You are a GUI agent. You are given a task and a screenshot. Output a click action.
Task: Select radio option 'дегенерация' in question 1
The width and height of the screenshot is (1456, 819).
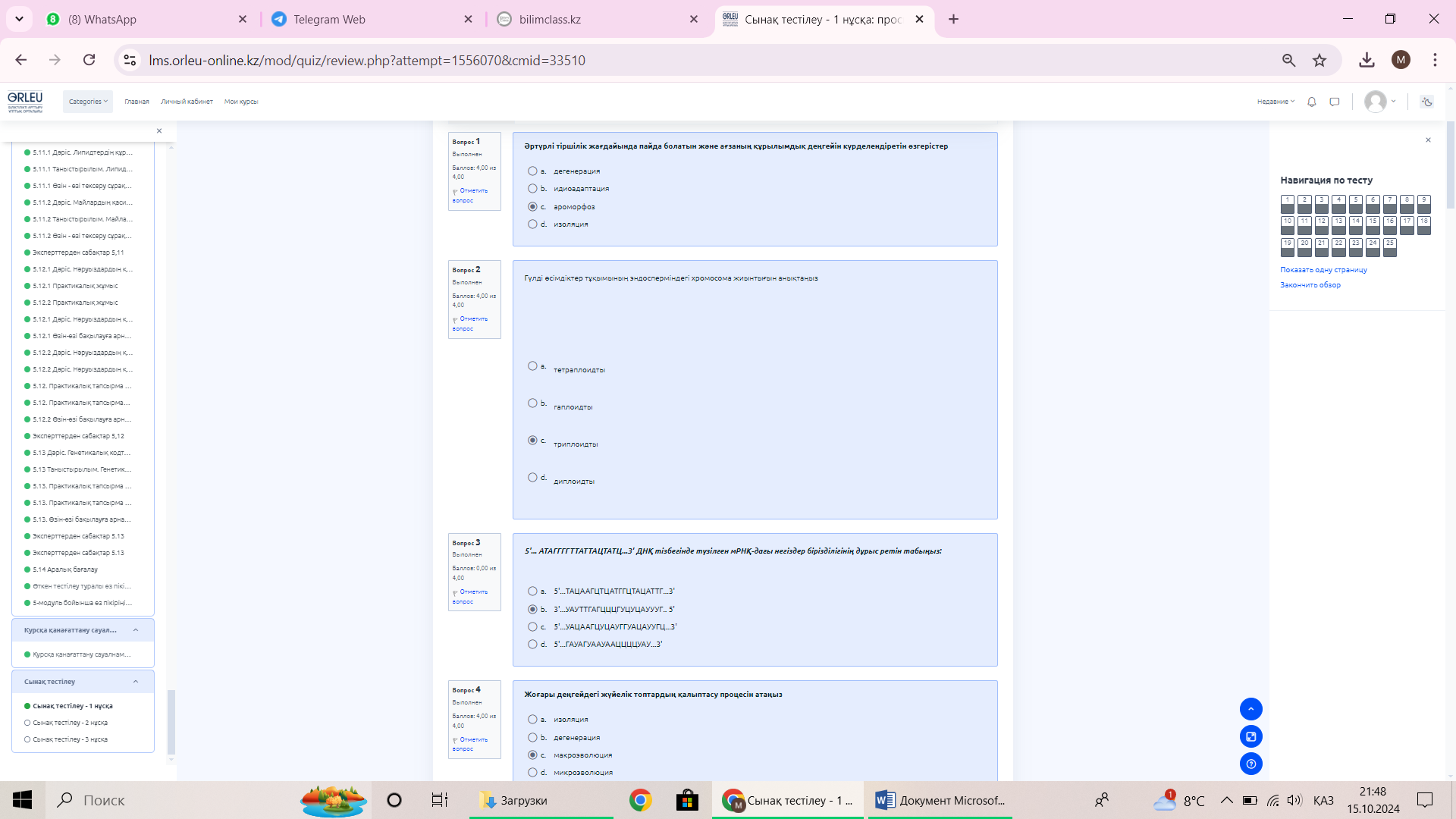pos(532,171)
